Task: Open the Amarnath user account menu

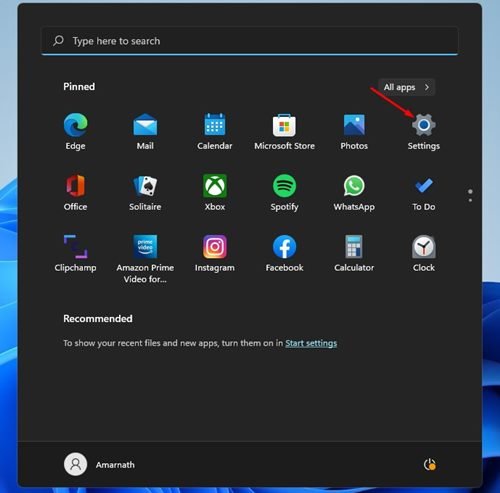Action: [99, 464]
